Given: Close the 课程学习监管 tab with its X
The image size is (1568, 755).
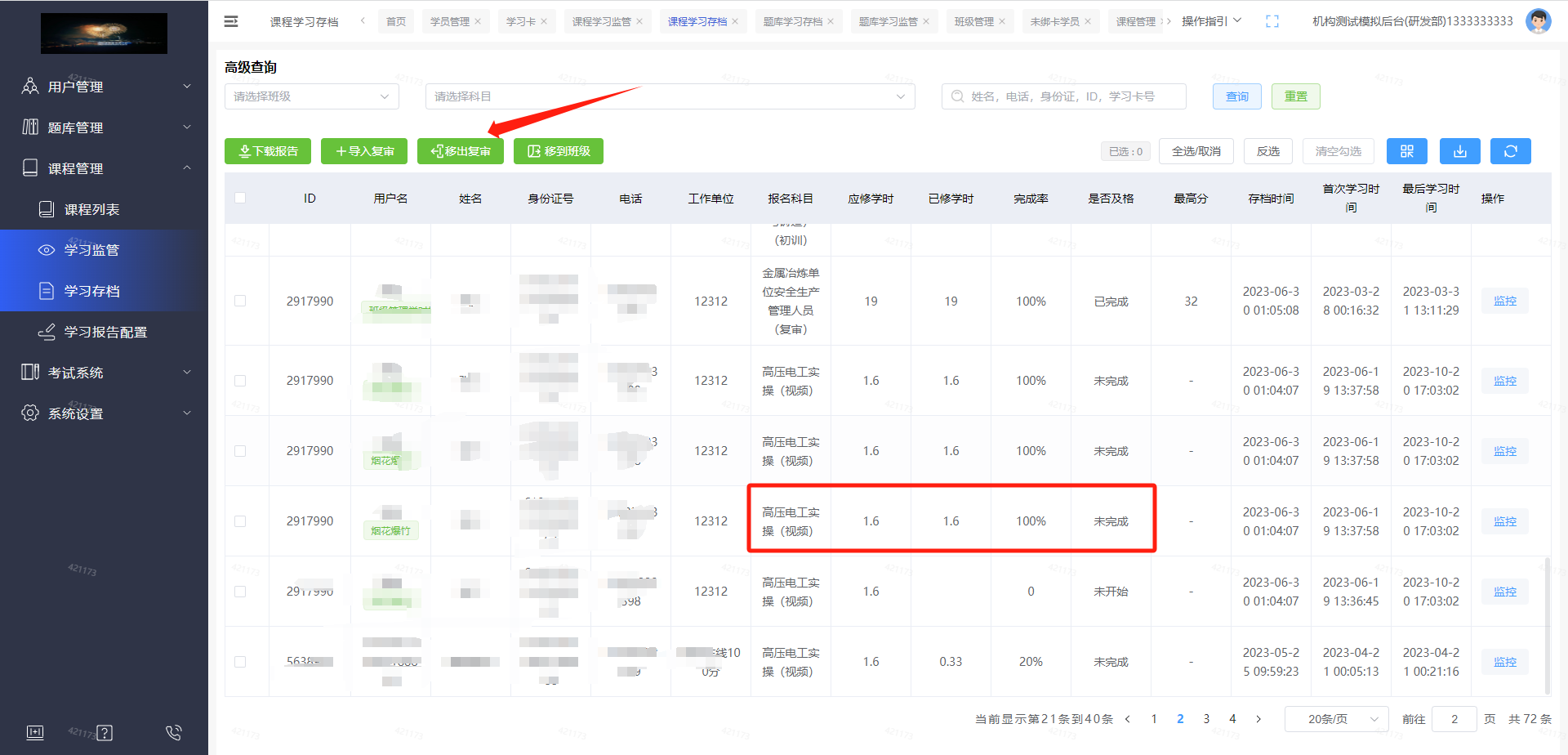Looking at the screenshot, I should pyautogui.click(x=639, y=22).
